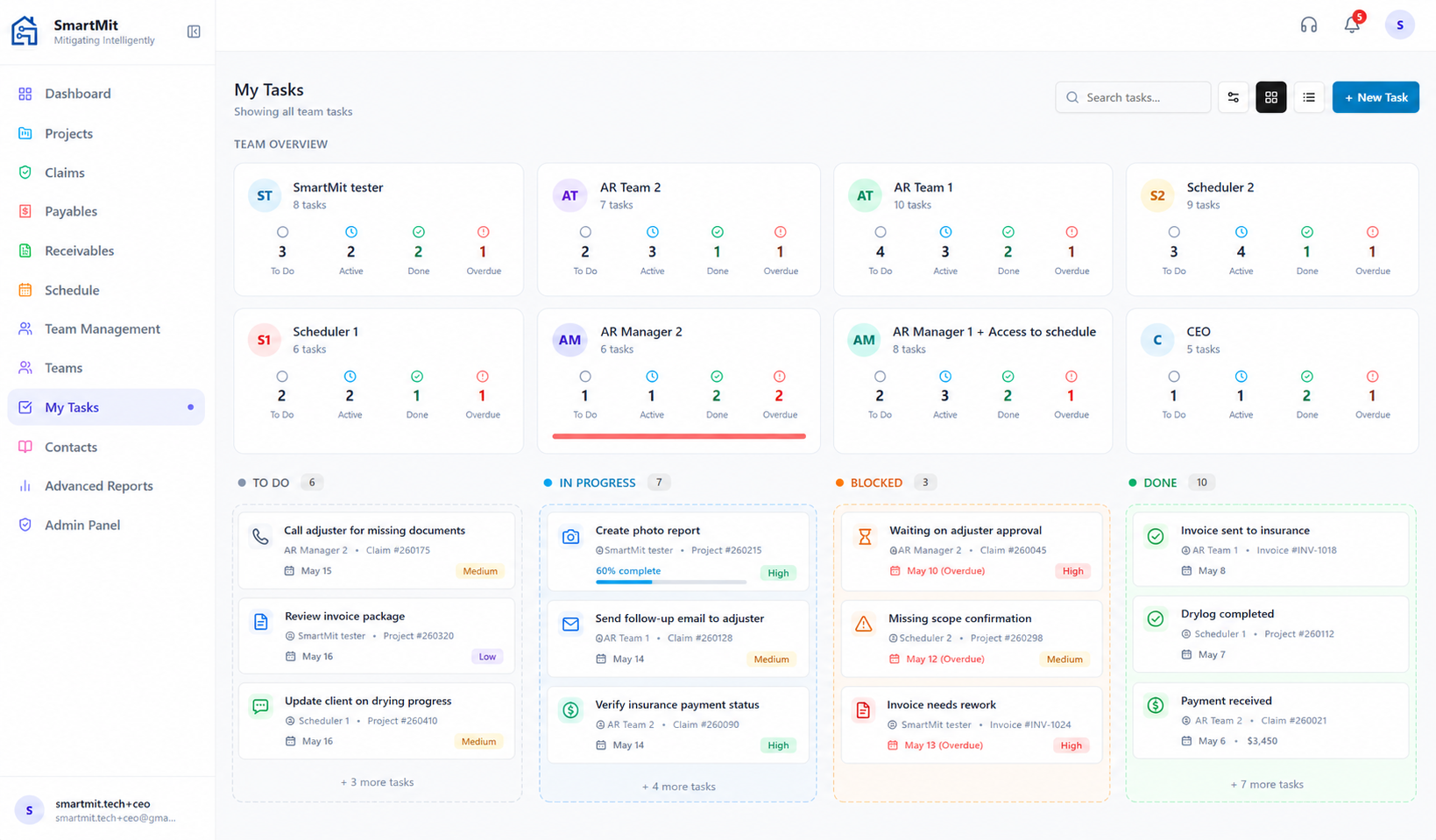Screen dimensions: 1436x840
Task: Click the IN PROGRESS column header
Action: 598,483
